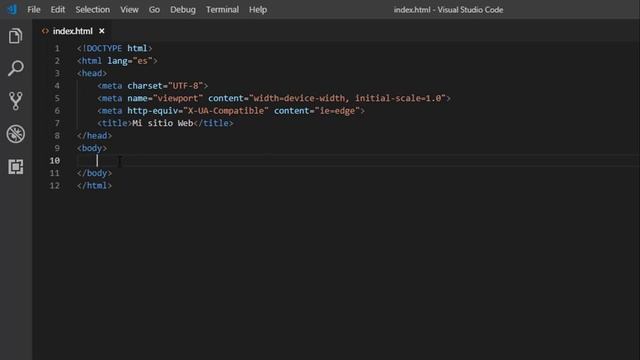
Task: Open the Terminal menu
Action: pyautogui.click(x=222, y=9)
